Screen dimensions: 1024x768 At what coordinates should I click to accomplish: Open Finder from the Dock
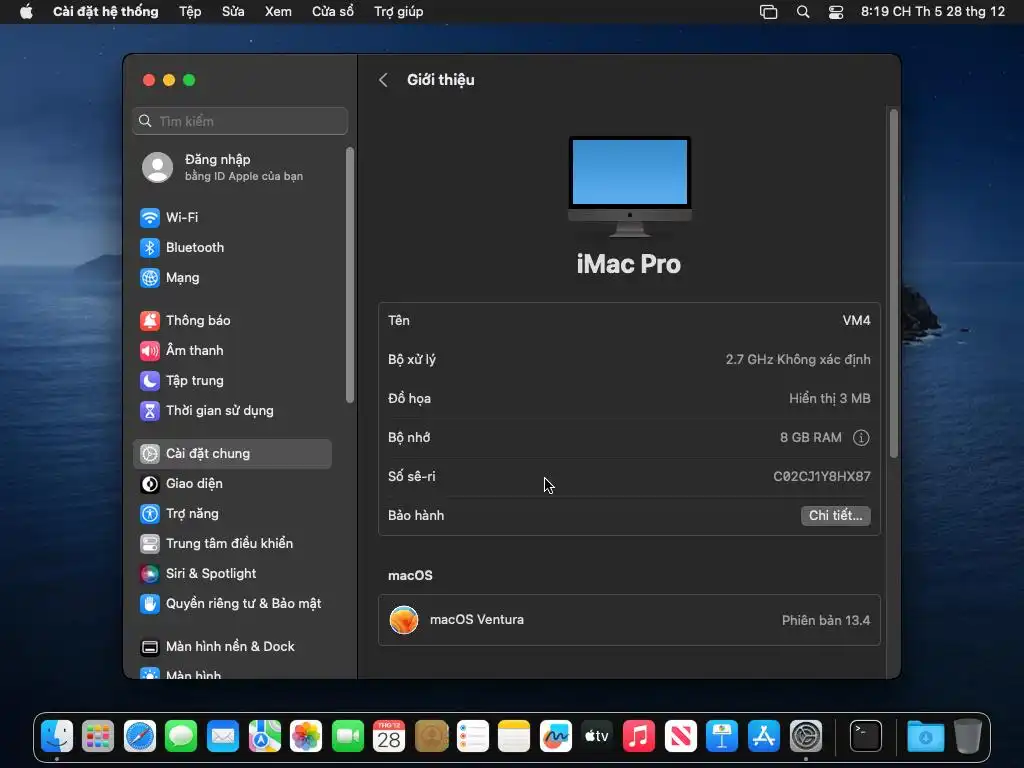(x=57, y=737)
